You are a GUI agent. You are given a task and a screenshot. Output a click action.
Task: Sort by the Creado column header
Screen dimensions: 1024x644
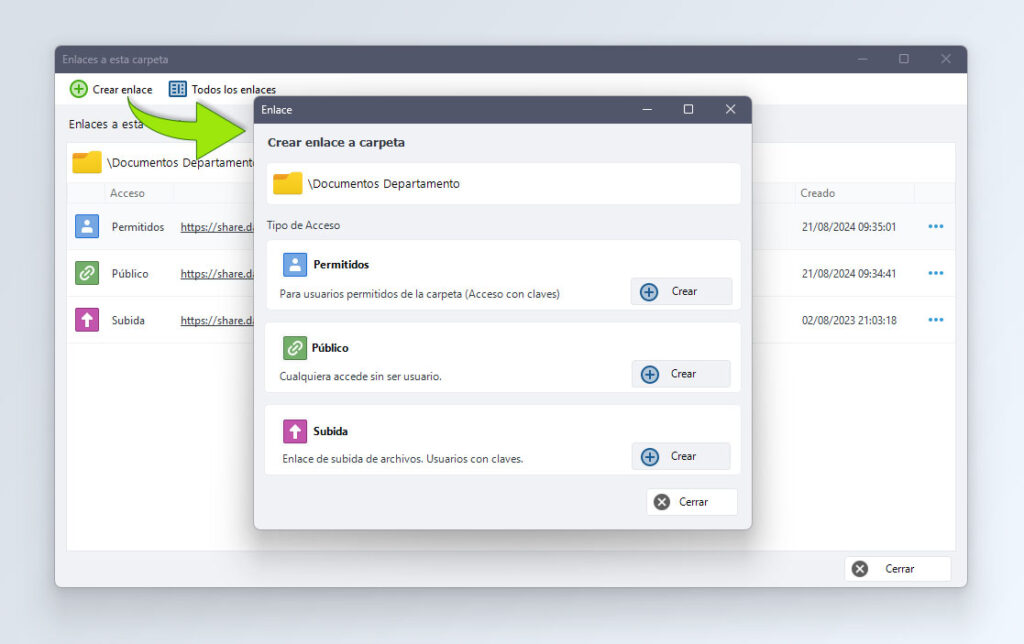(x=817, y=193)
